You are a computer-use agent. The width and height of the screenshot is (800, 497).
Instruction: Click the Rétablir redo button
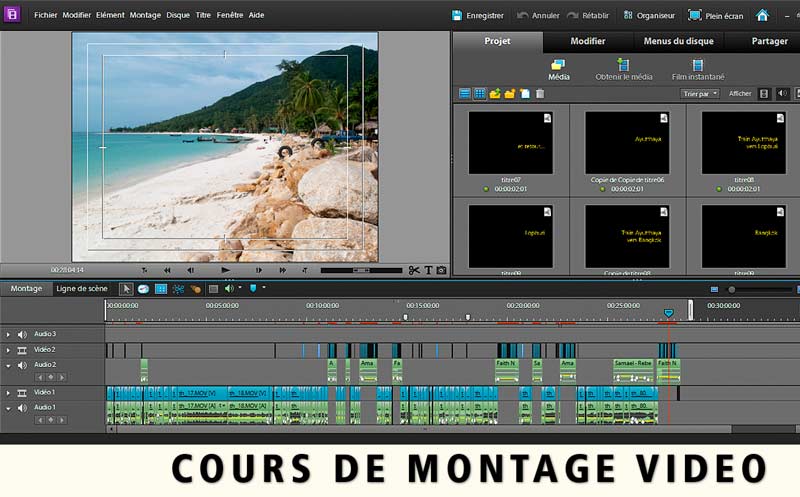[x=588, y=15]
